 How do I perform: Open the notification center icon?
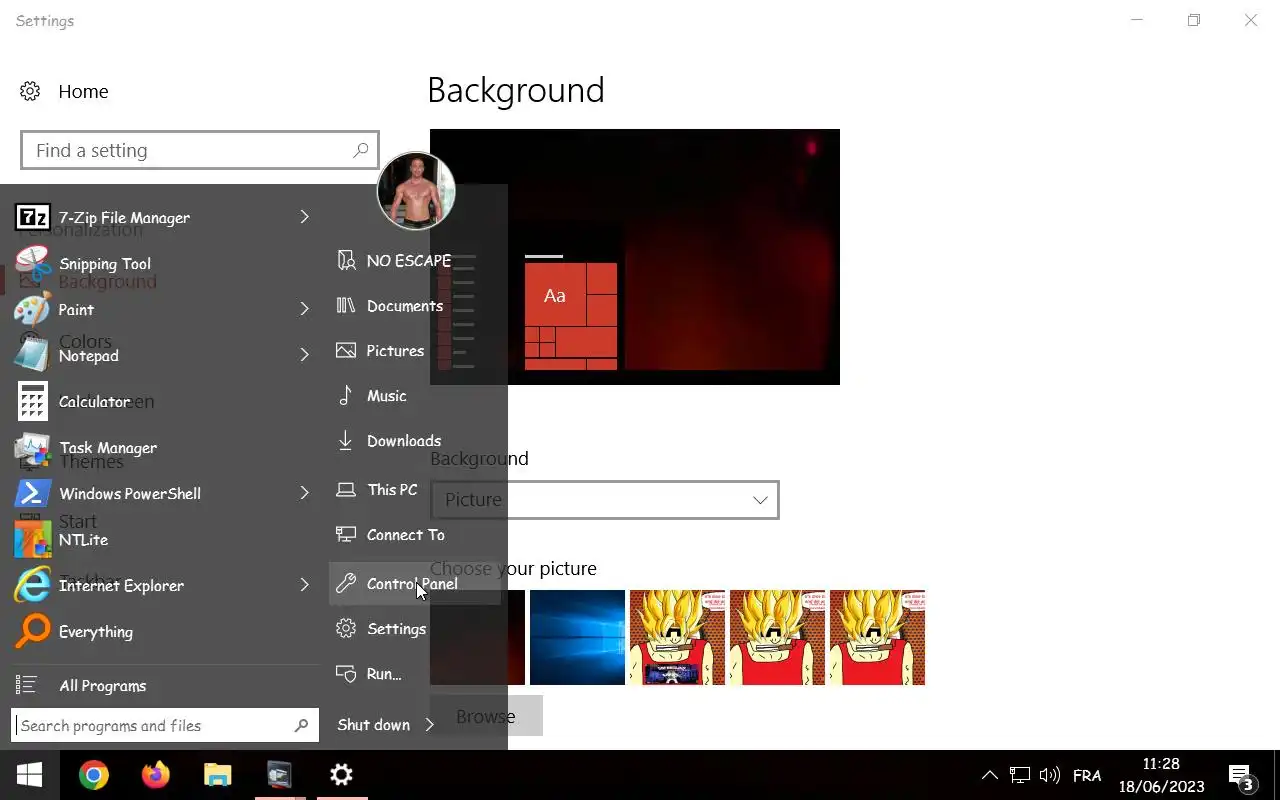tap(1242, 776)
